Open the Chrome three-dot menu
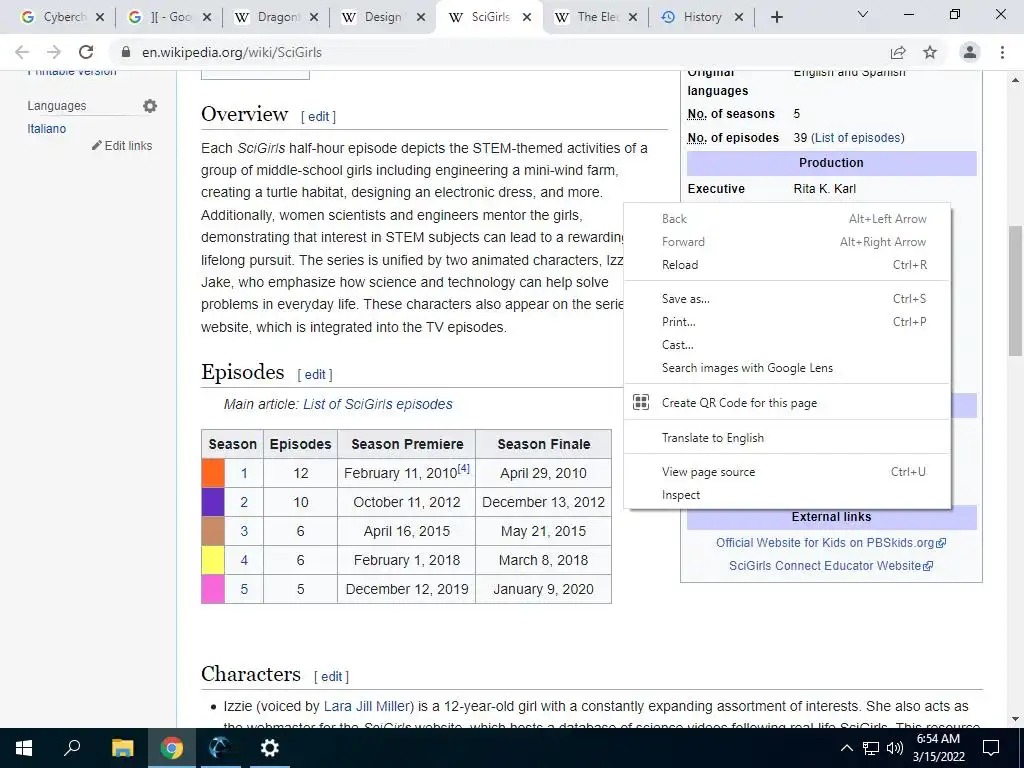Viewport: 1024px width, 768px height. 1002,52
